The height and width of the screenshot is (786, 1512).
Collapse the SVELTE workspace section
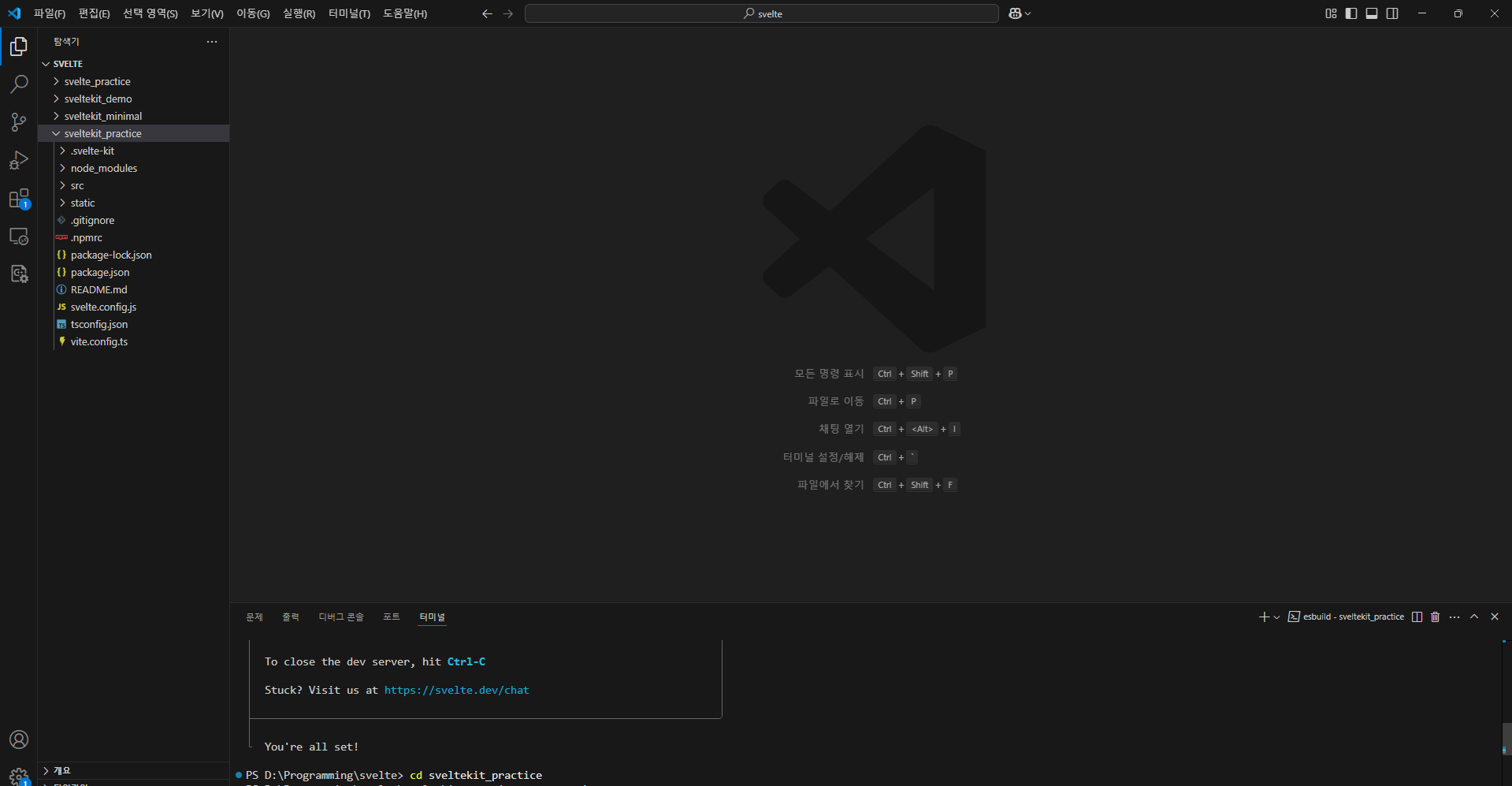(x=134, y=64)
